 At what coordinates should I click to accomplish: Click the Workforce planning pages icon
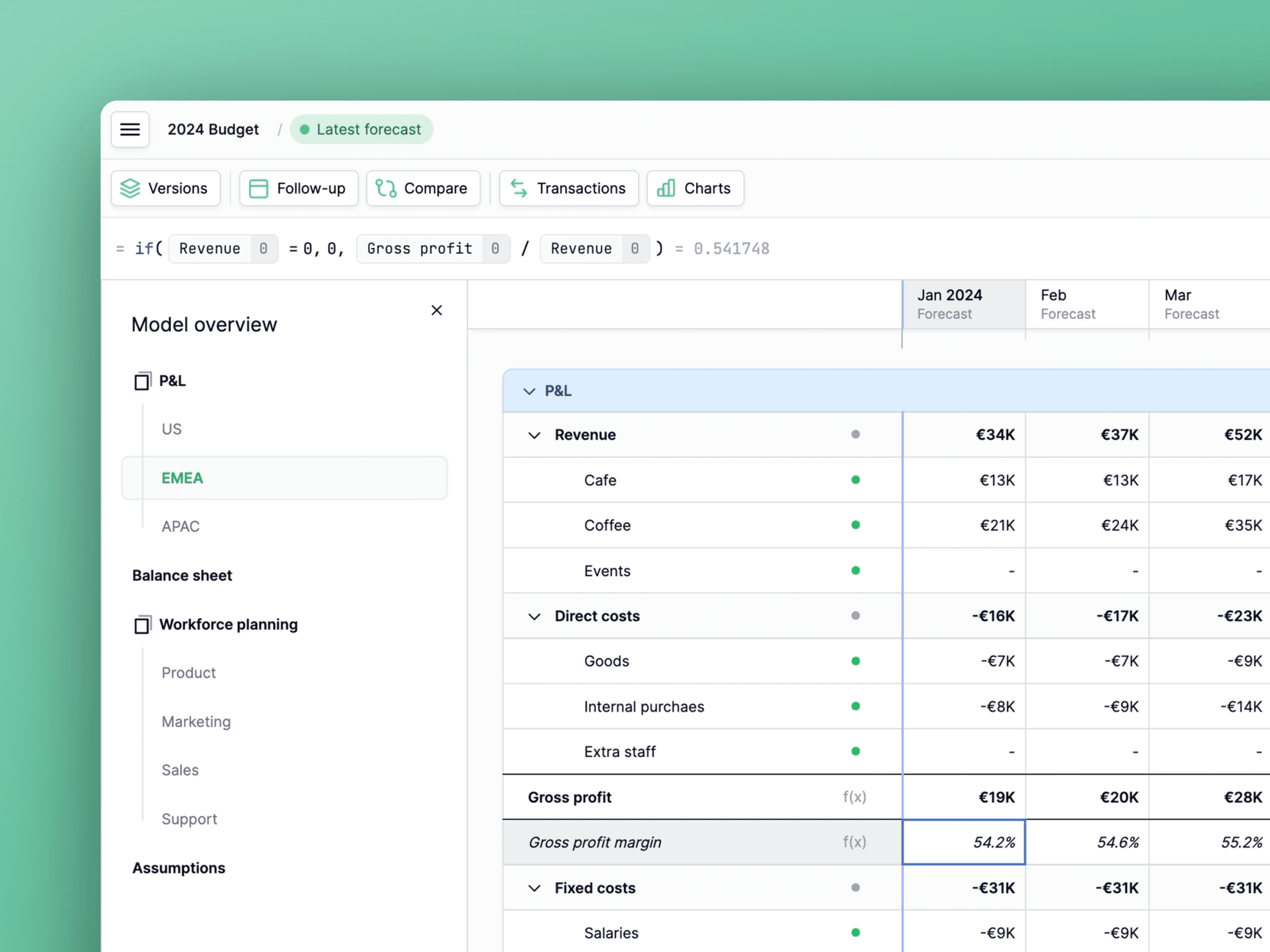[142, 625]
